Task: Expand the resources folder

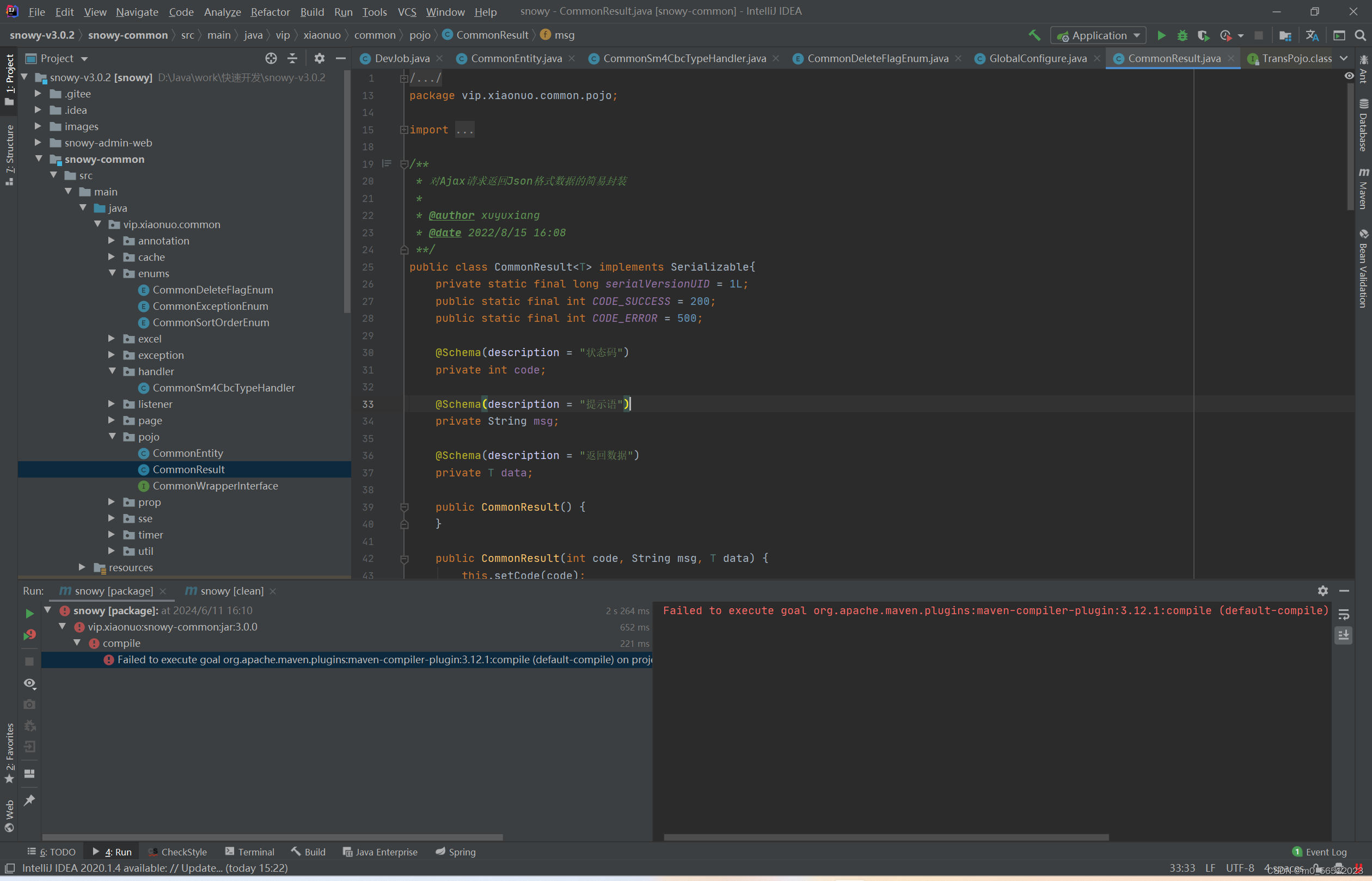Action: pos(82,567)
